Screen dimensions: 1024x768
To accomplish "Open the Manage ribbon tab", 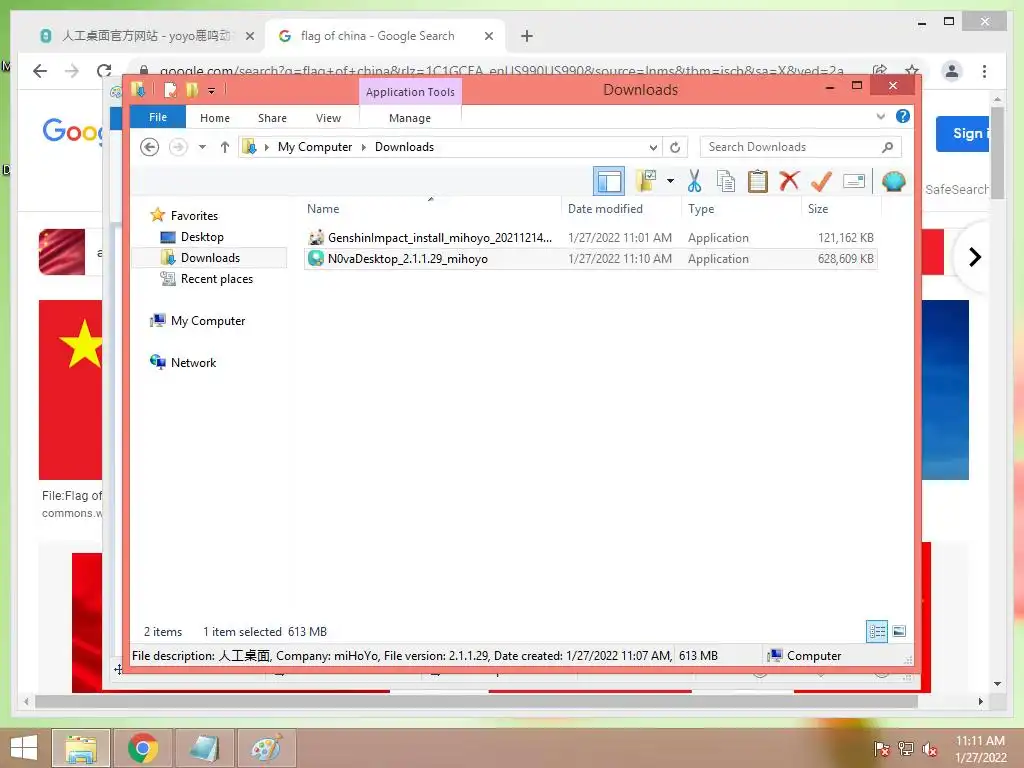I will click(410, 118).
